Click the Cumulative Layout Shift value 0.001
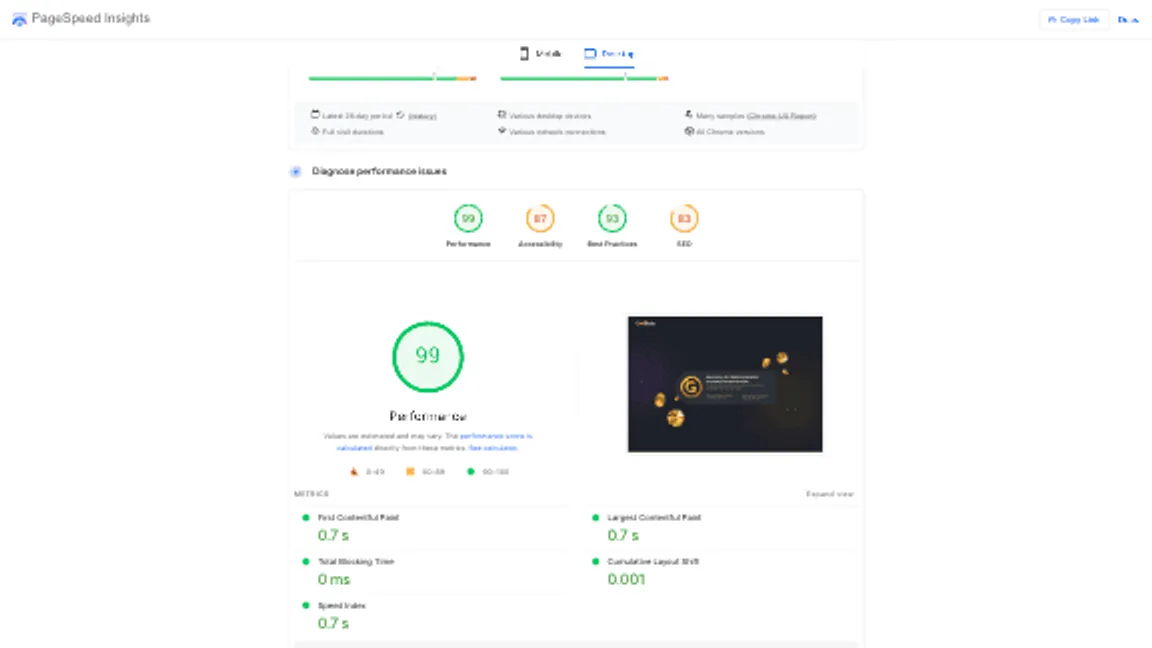Screen dimensions: 1152x648 (x=626, y=580)
